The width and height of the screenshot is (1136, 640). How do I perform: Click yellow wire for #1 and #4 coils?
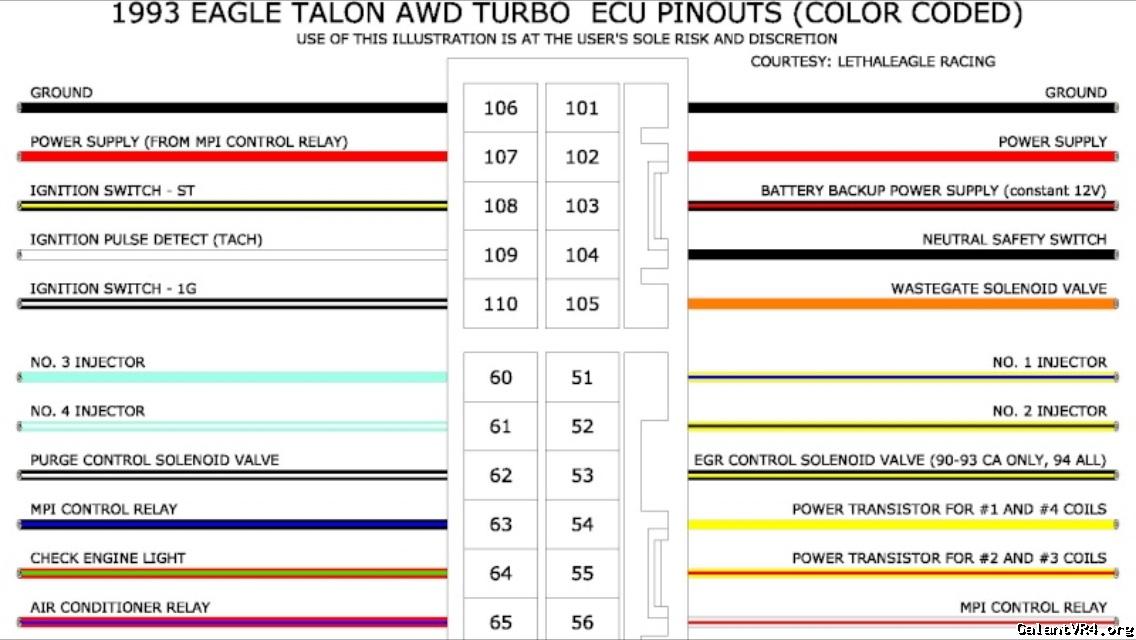[900, 525]
